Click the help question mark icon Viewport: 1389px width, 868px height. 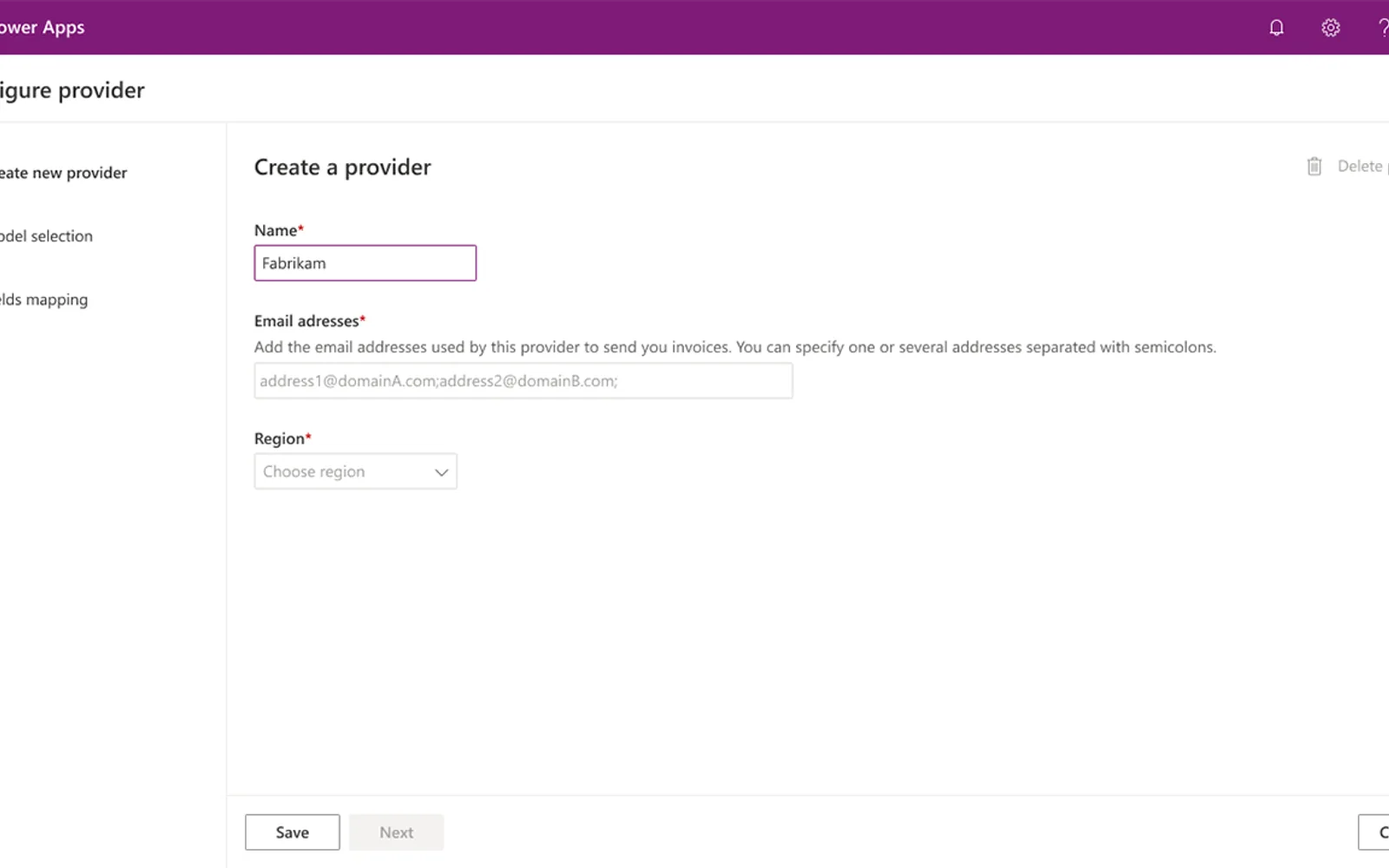point(1383,28)
